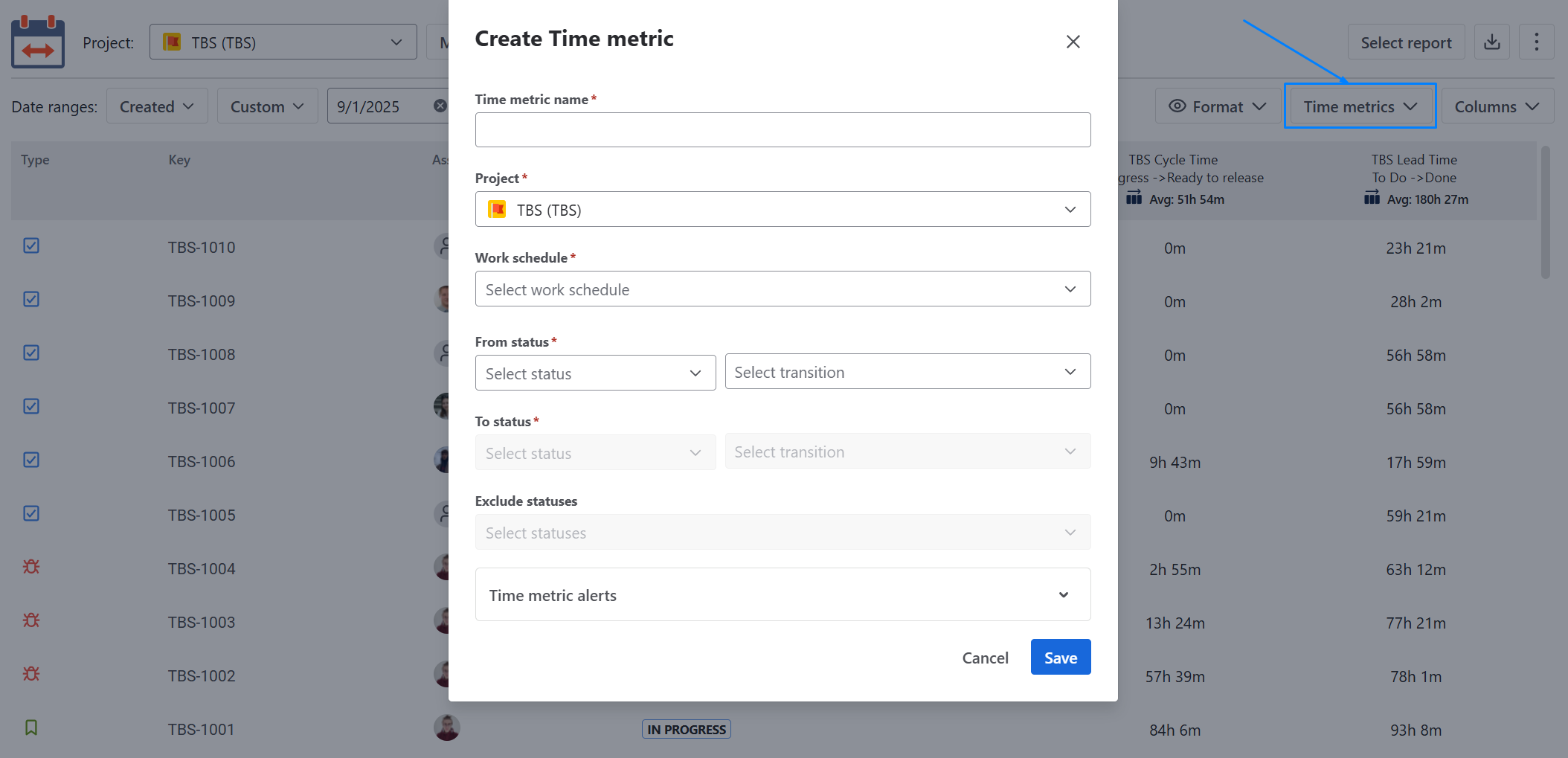
Task: Expand the Time metric alerts section
Action: pos(783,595)
